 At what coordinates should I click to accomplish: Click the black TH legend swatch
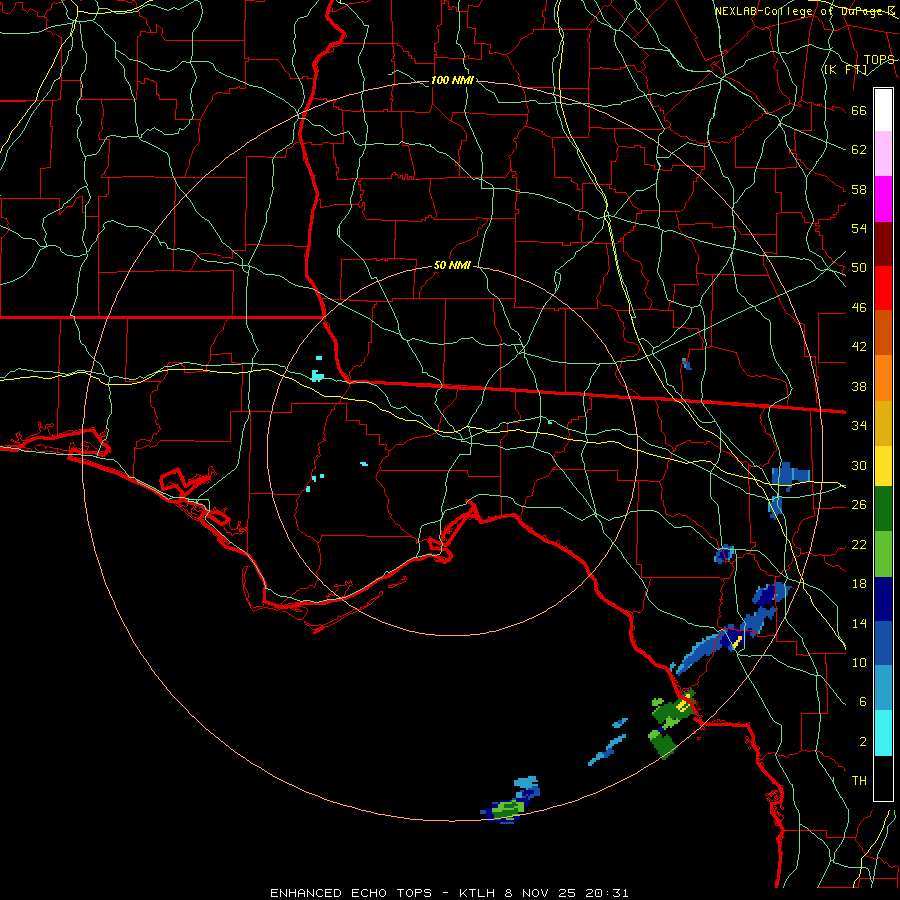pos(883,778)
